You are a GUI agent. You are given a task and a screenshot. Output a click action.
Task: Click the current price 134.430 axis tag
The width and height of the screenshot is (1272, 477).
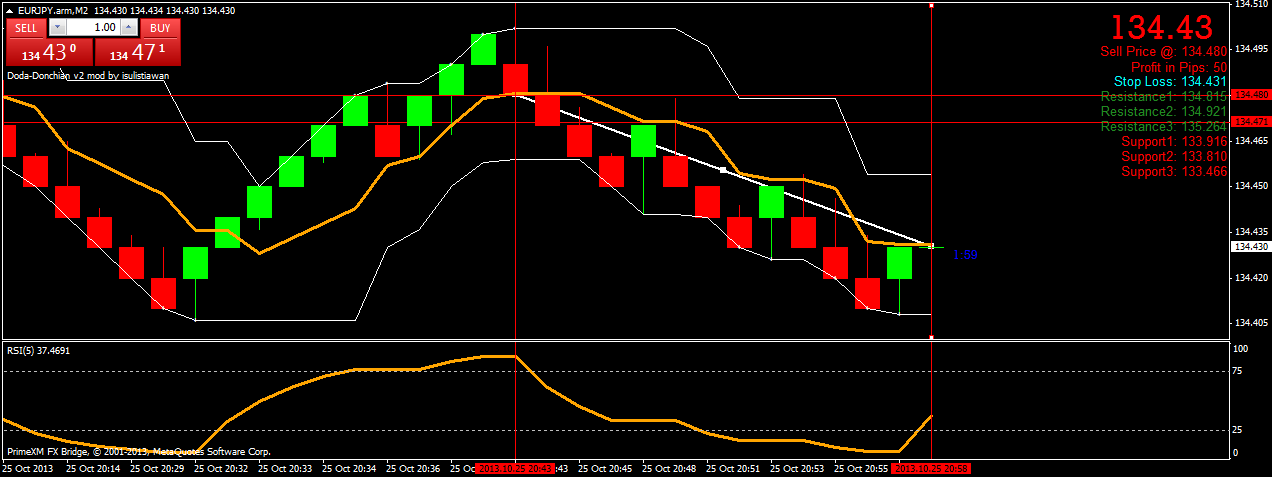[1251, 246]
